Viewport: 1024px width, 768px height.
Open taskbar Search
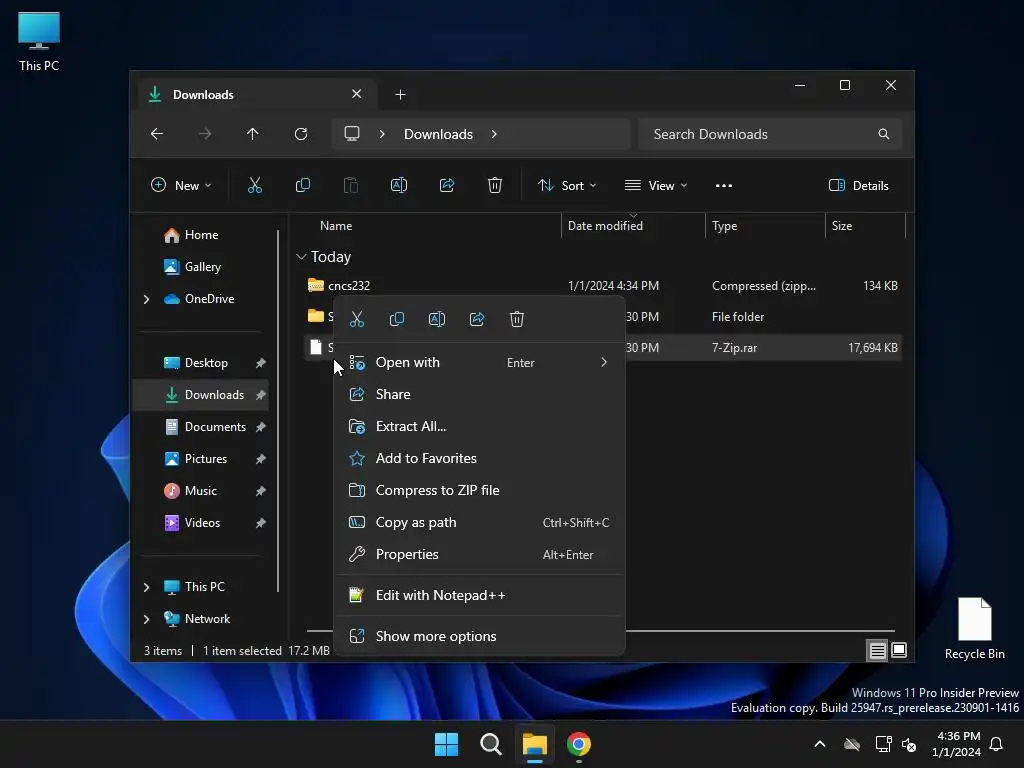click(490, 744)
